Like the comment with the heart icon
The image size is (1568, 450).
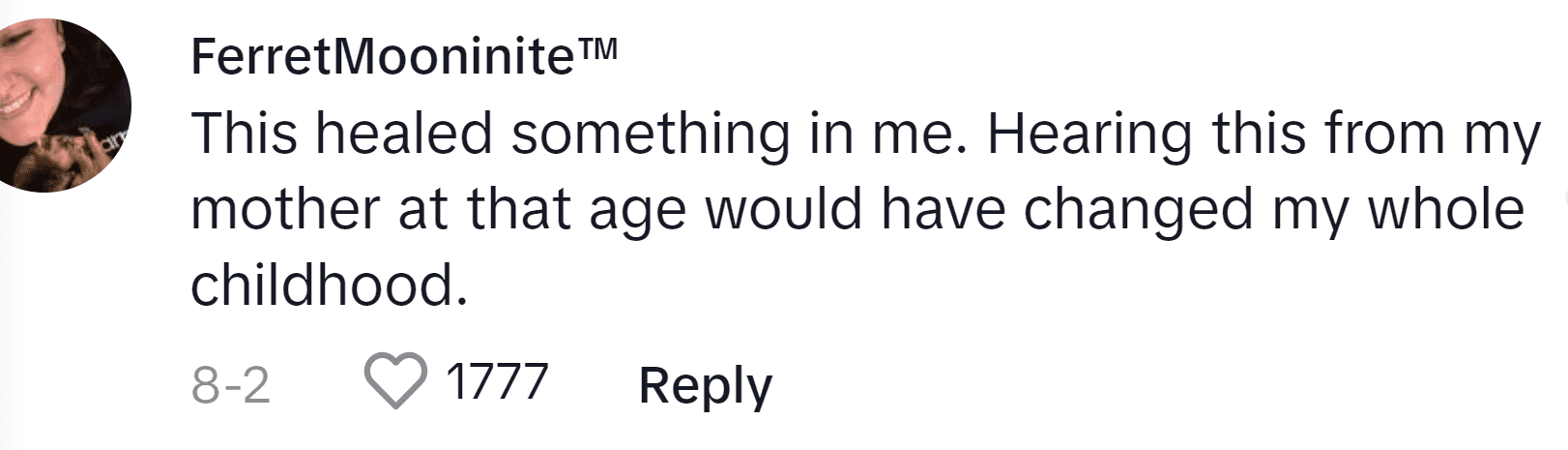coord(395,382)
